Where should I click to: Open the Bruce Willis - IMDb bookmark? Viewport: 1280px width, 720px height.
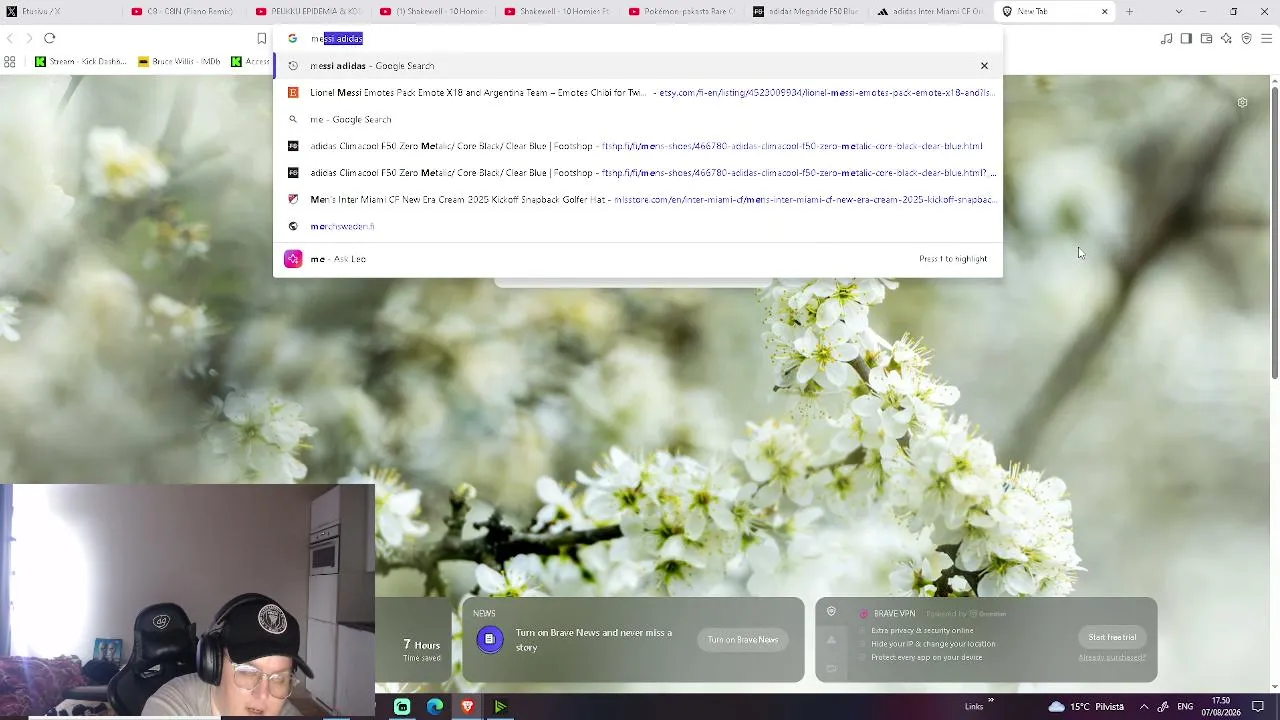pyautogui.click(x=180, y=61)
